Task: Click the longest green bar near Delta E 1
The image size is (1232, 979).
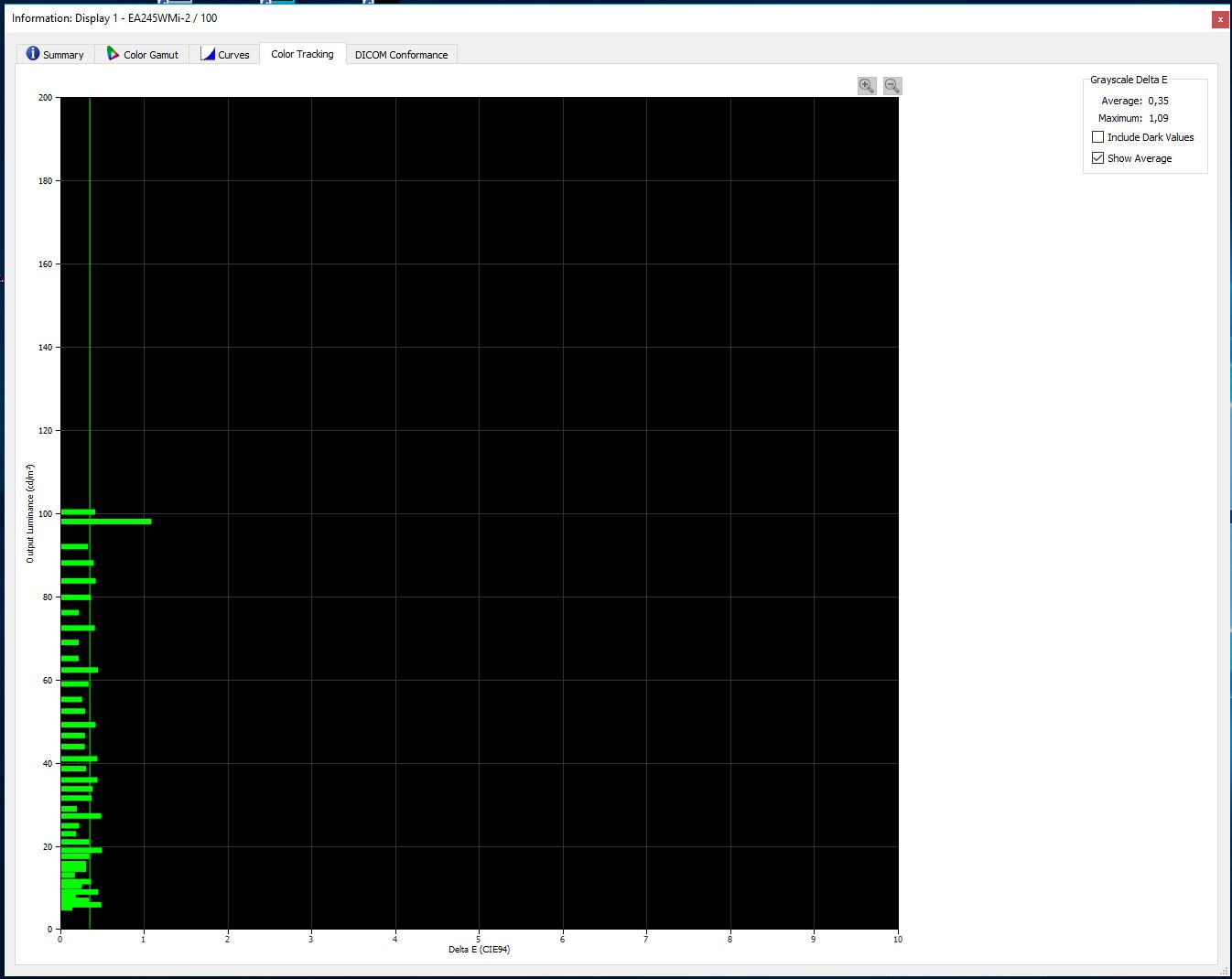Action: [105, 522]
